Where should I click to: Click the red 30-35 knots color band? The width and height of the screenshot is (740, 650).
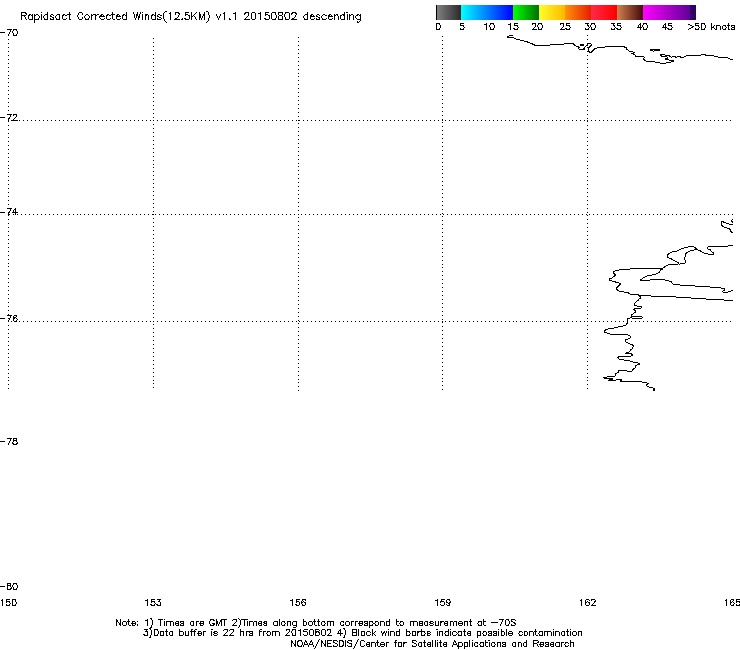(604, 12)
